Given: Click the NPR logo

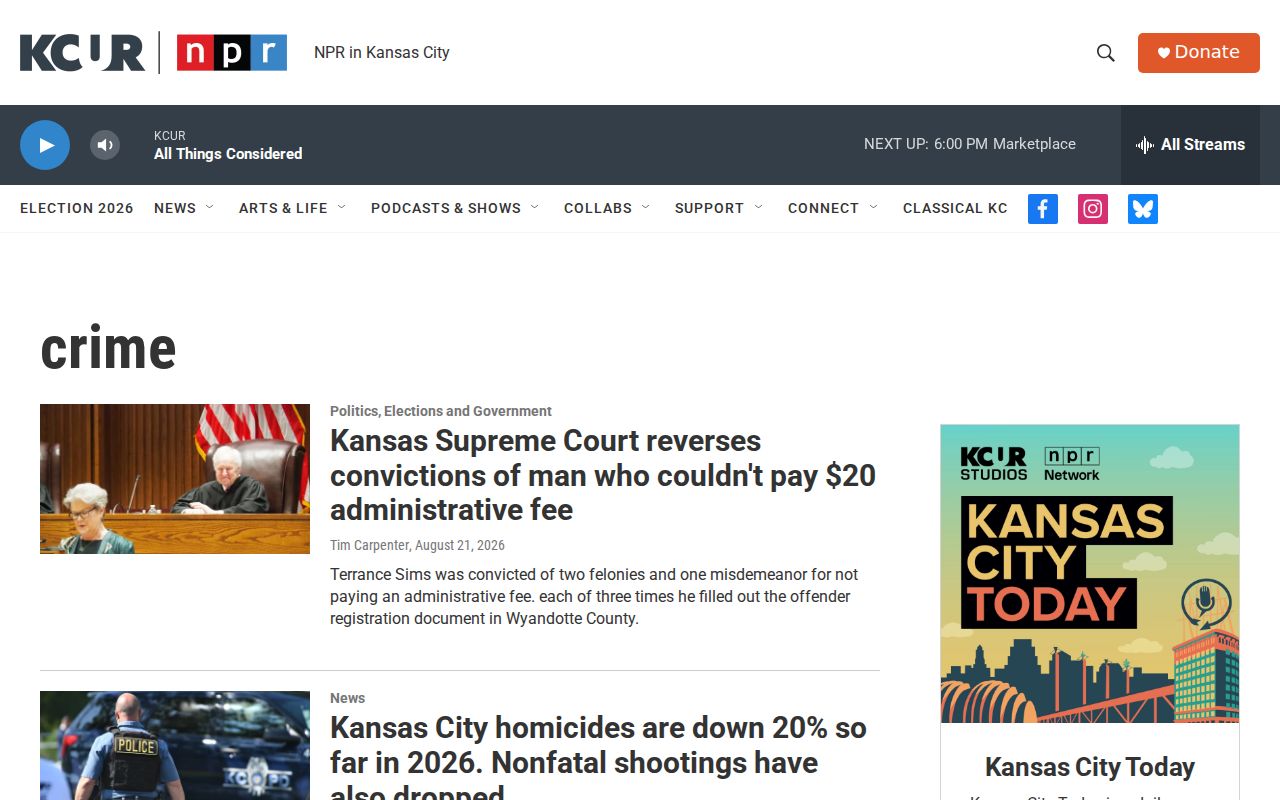Looking at the screenshot, I should (x=232, y=53).
